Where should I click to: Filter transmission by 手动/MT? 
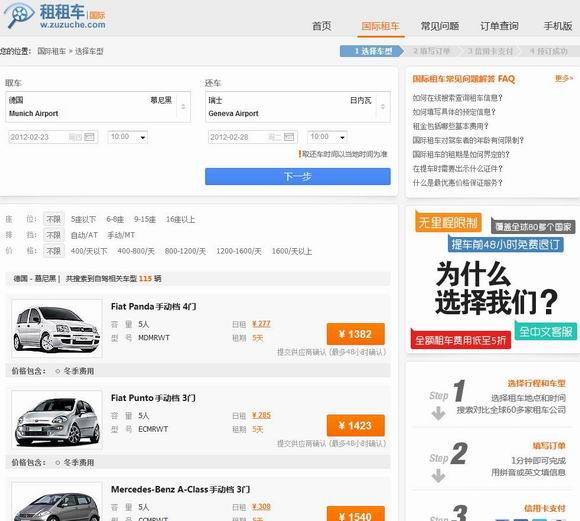coord(121,235)
